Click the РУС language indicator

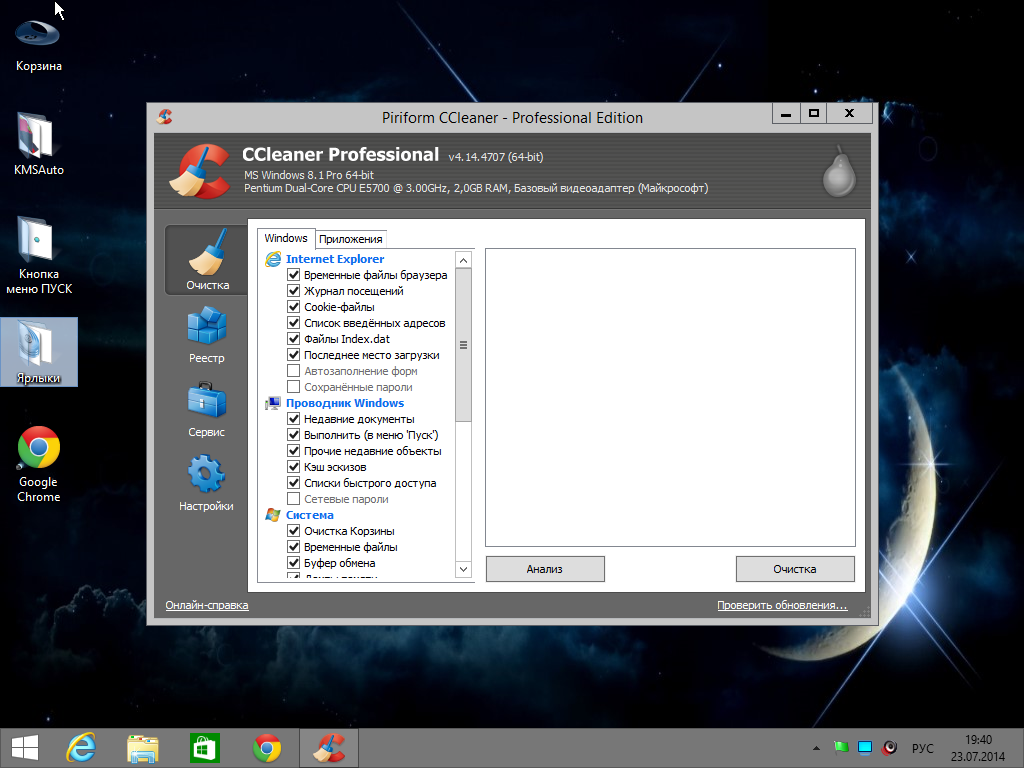pyautogui.click(x=923, y=748)
